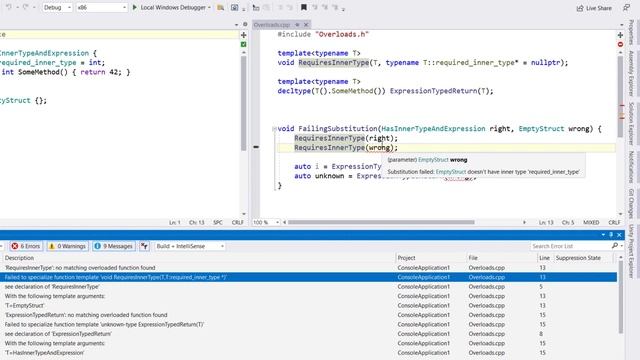Select error "'ExpressionTypedReturn': no matching overloaded function found"
Viewport: 640px width, 360px height.
[x=309, y=315]
